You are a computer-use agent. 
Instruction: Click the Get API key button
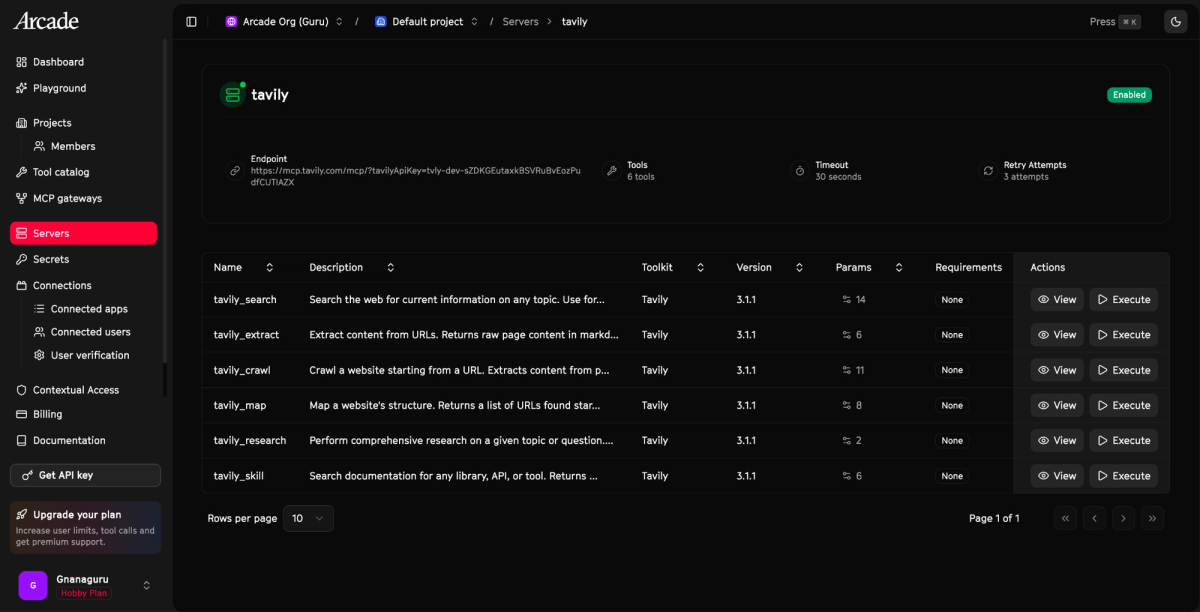[85, 475]
